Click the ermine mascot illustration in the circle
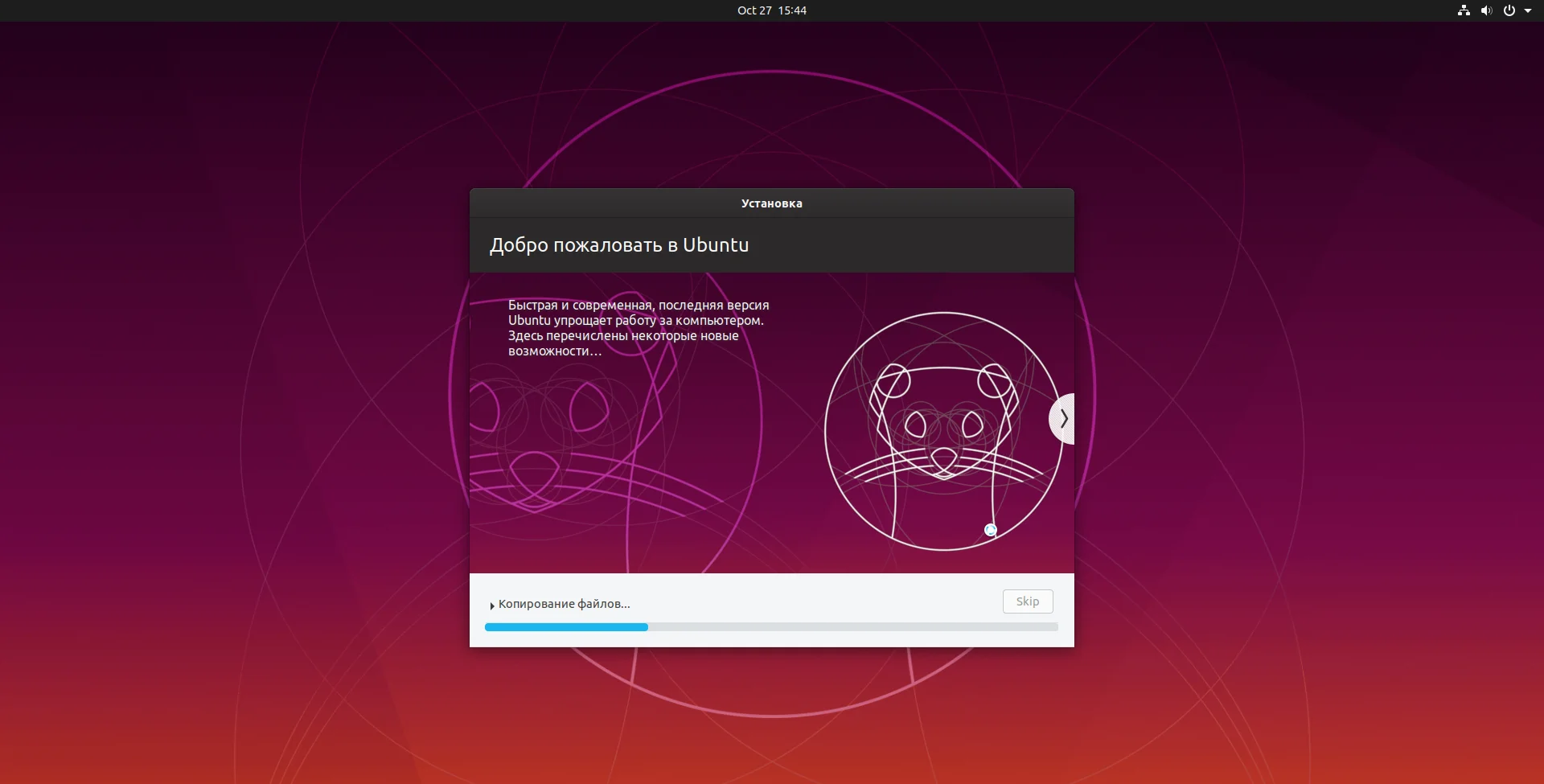 point(944,431)
